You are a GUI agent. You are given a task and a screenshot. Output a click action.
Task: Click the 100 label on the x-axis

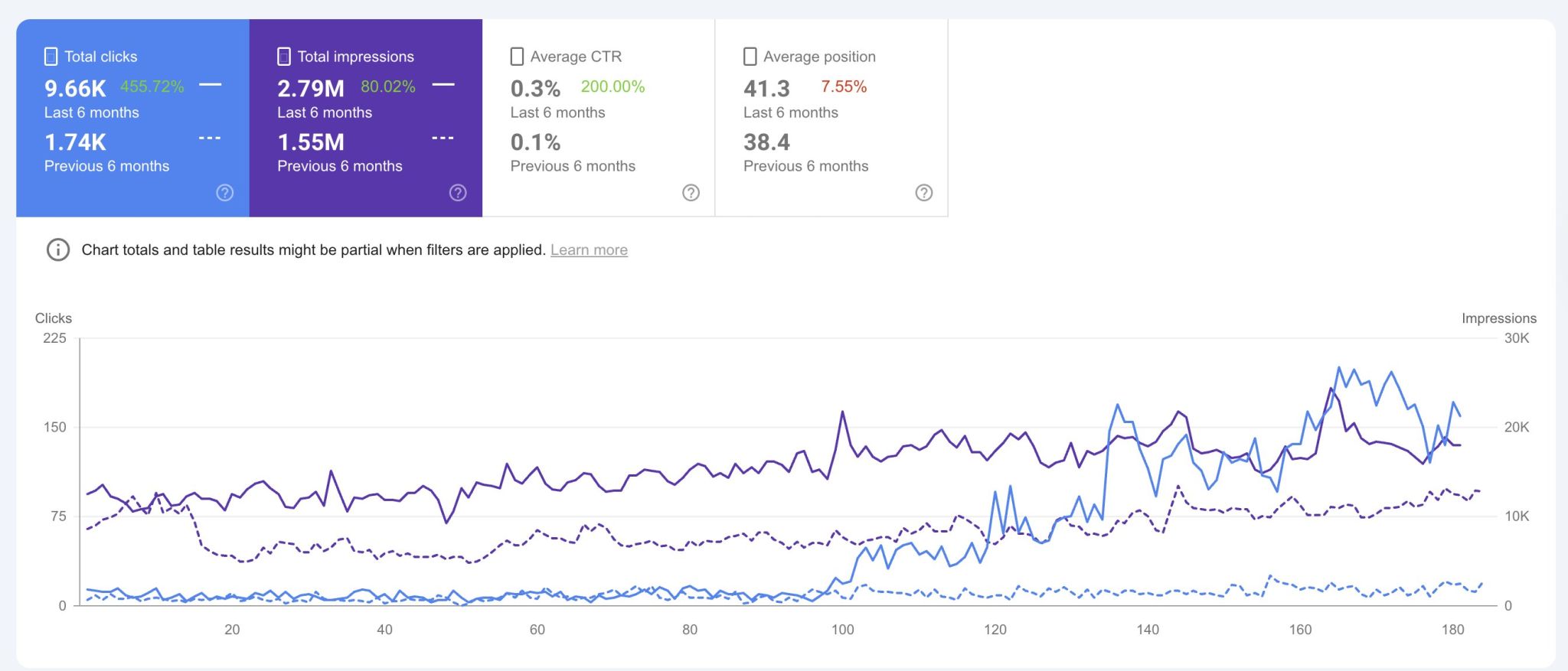(842, 630)
